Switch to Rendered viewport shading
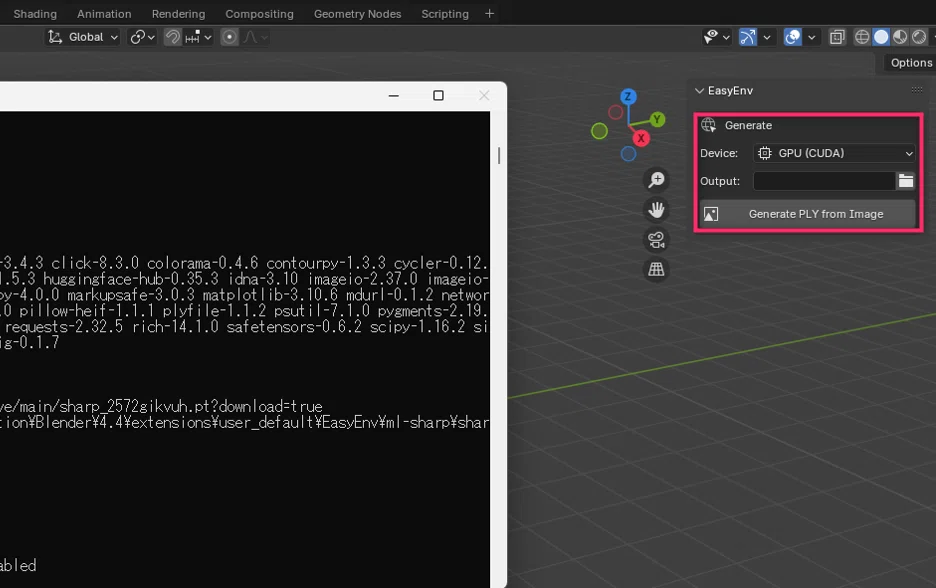This screenshot has width=936, height=588. coord(919,37)
